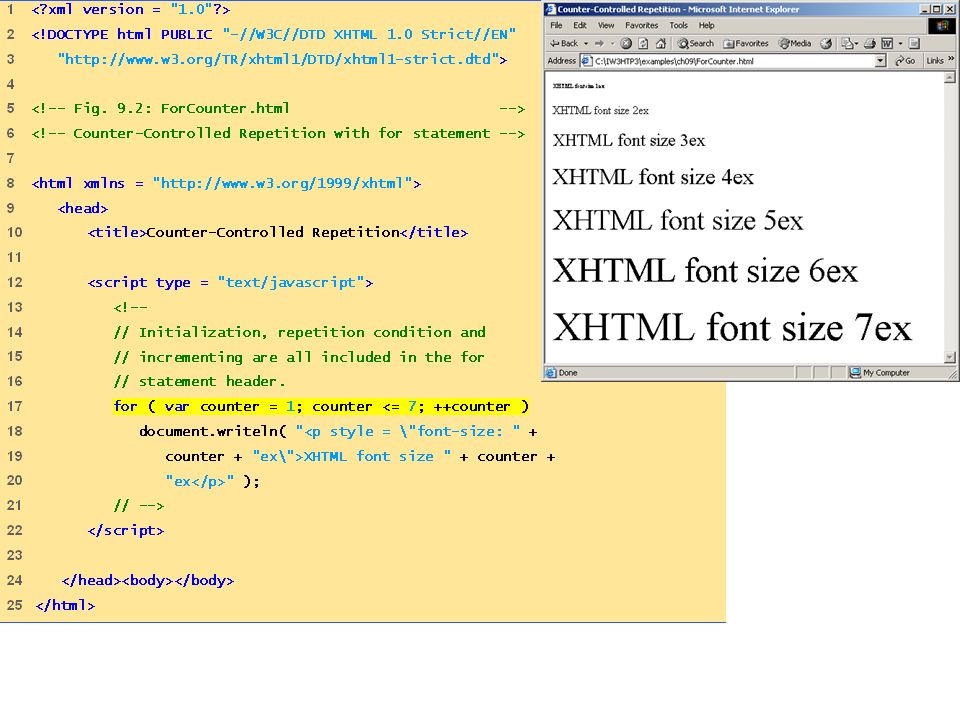Click the scroll down arrow in browser
Viewport: 960px width, 720px height.
click(x=950, y=358)
